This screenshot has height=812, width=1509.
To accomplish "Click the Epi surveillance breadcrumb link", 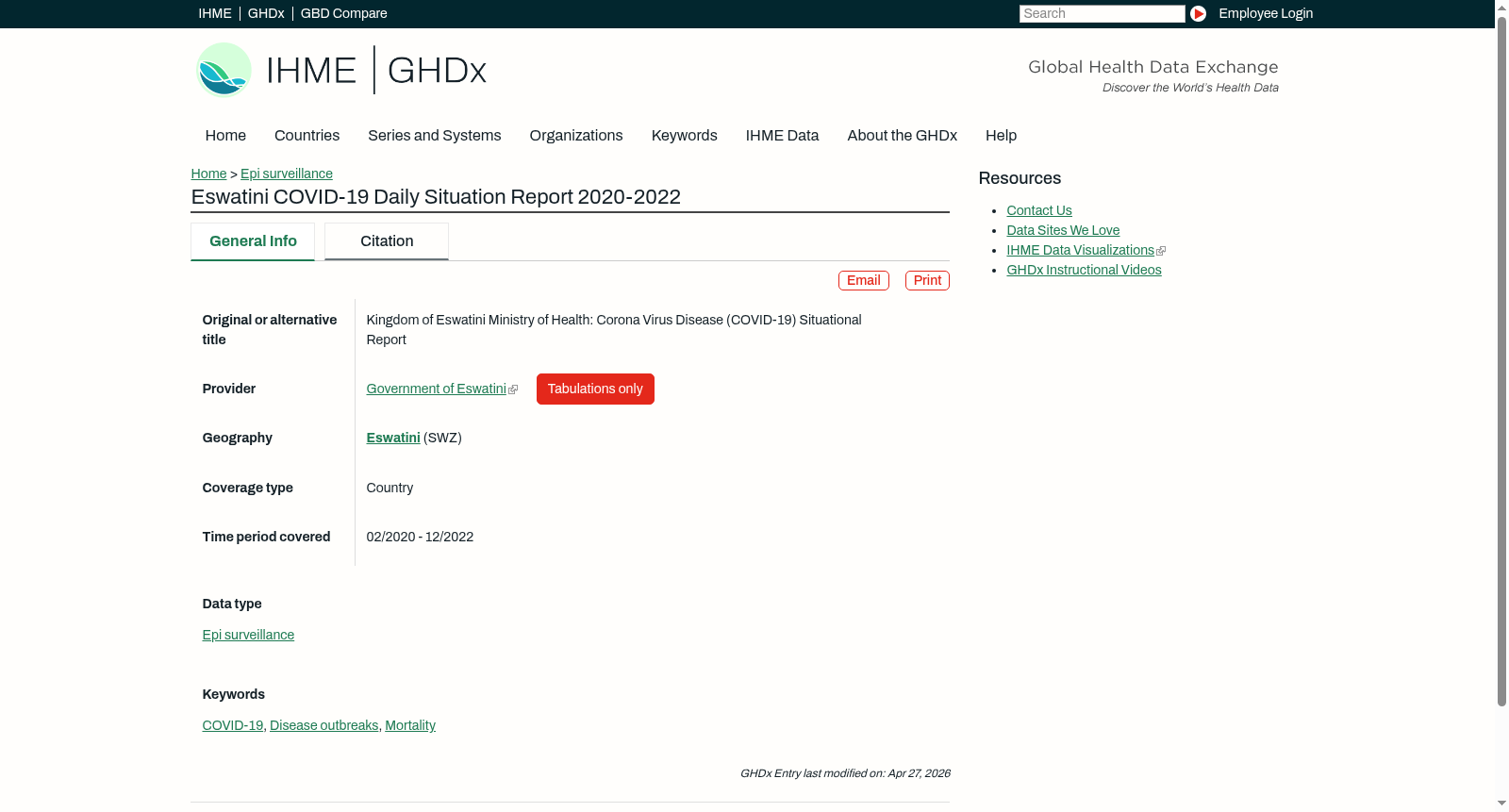I will point(287,174).
